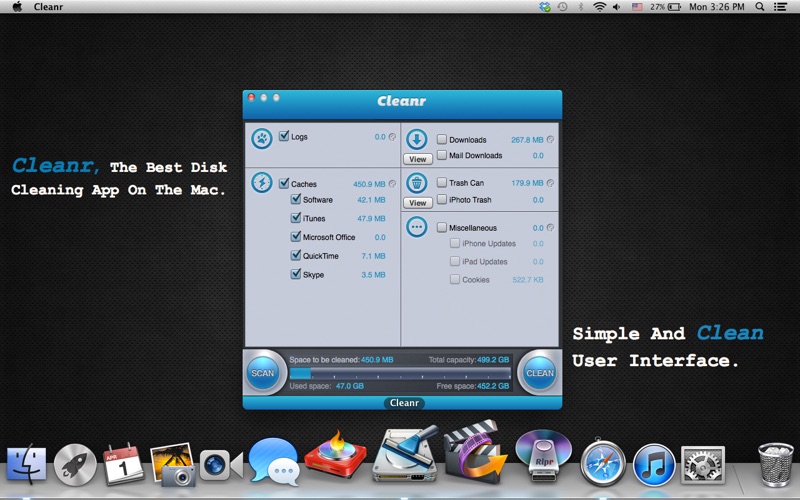Click the info icon beside Miscellaneous size

[550, 228]
